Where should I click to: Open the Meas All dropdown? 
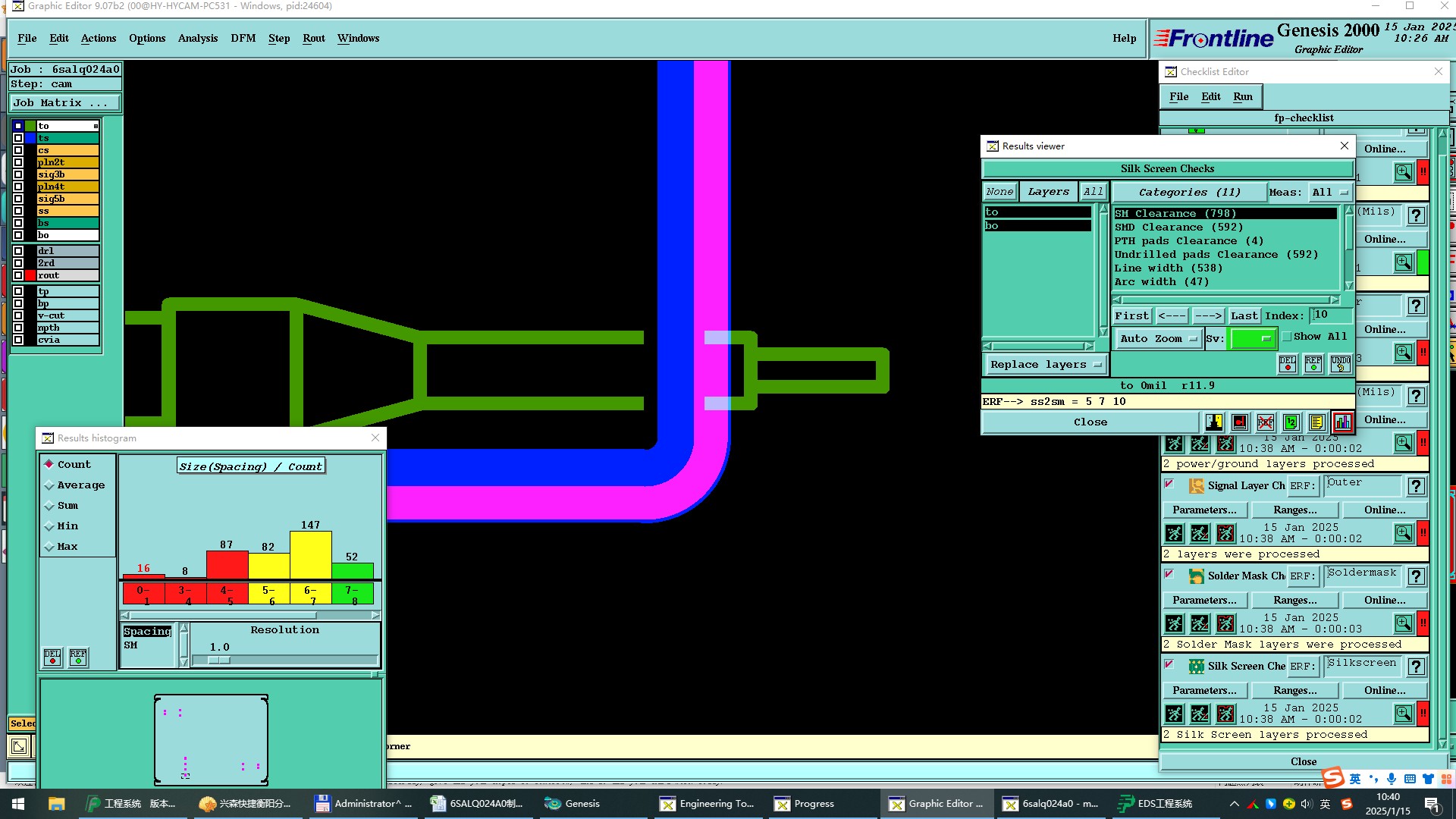click(x=1330, y=193)
